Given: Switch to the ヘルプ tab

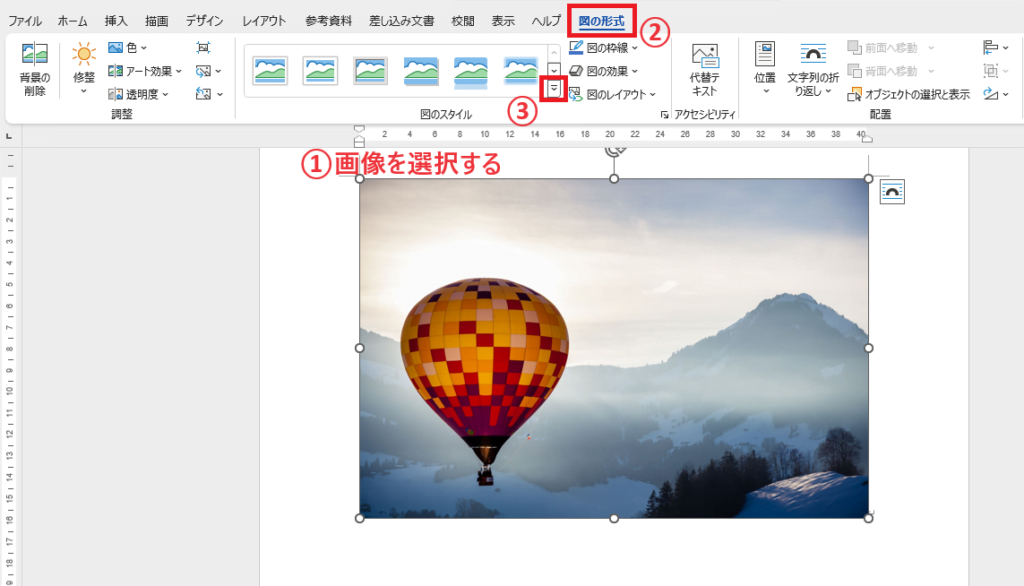Looking at the screenshot, I should point(545,21).
